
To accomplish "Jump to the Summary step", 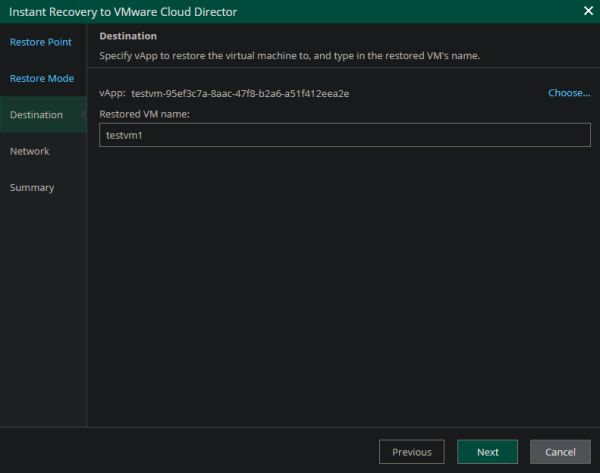I will tap(32, 188).
